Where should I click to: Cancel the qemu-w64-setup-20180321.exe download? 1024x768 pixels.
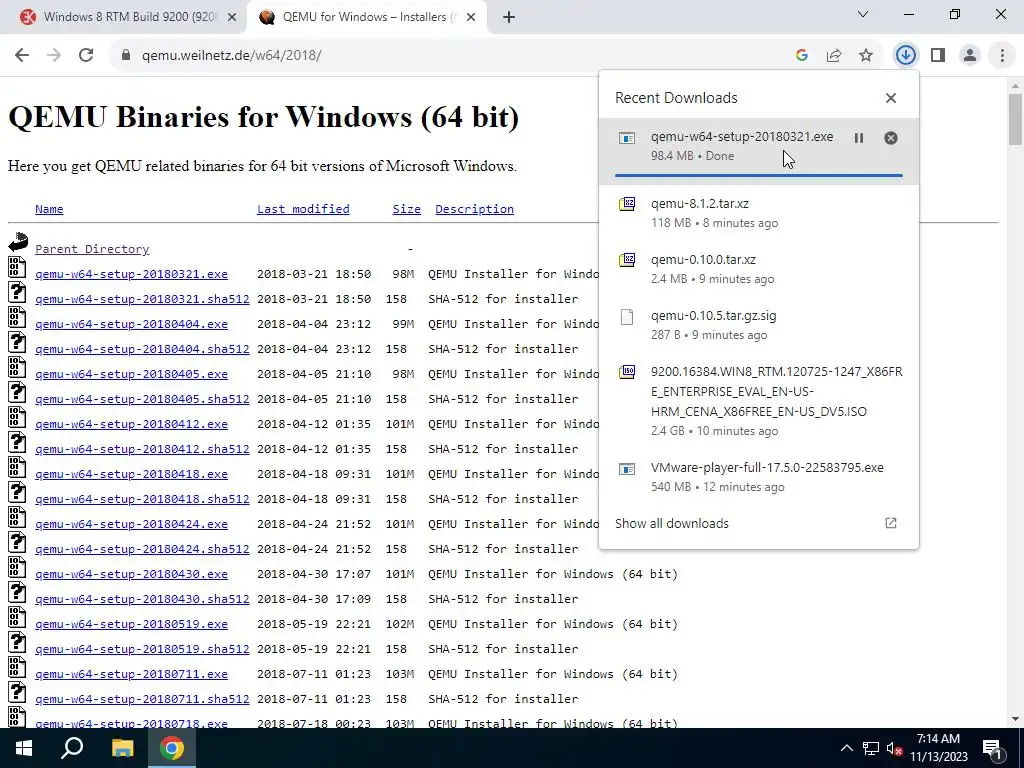(x=891, y=138)
